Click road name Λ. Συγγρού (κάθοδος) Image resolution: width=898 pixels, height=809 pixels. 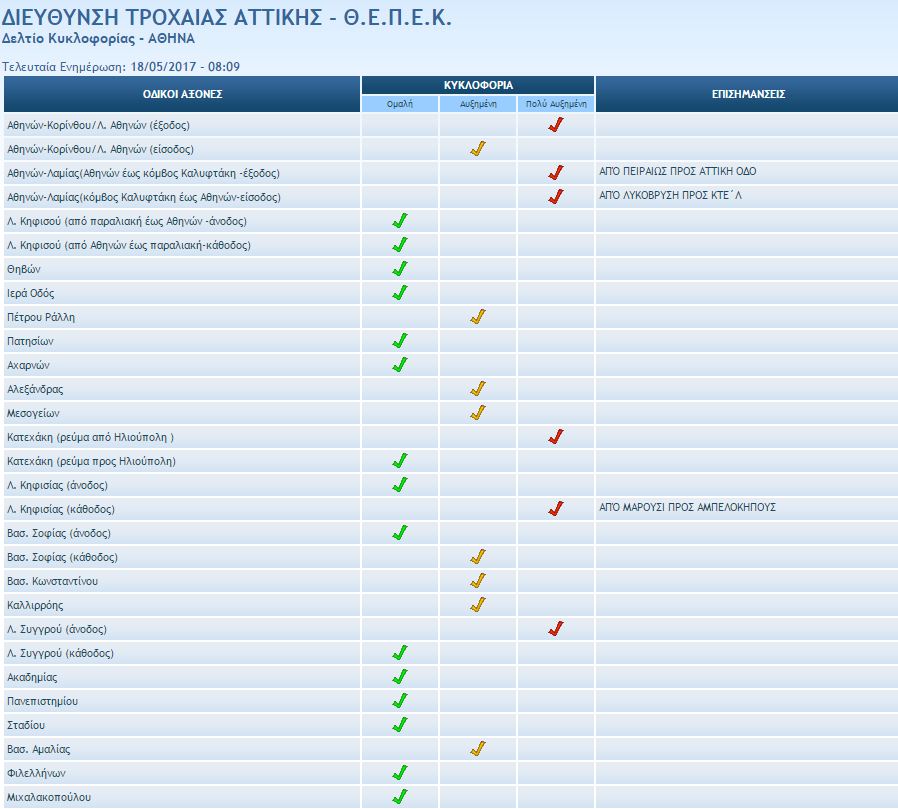coord(60,653)
